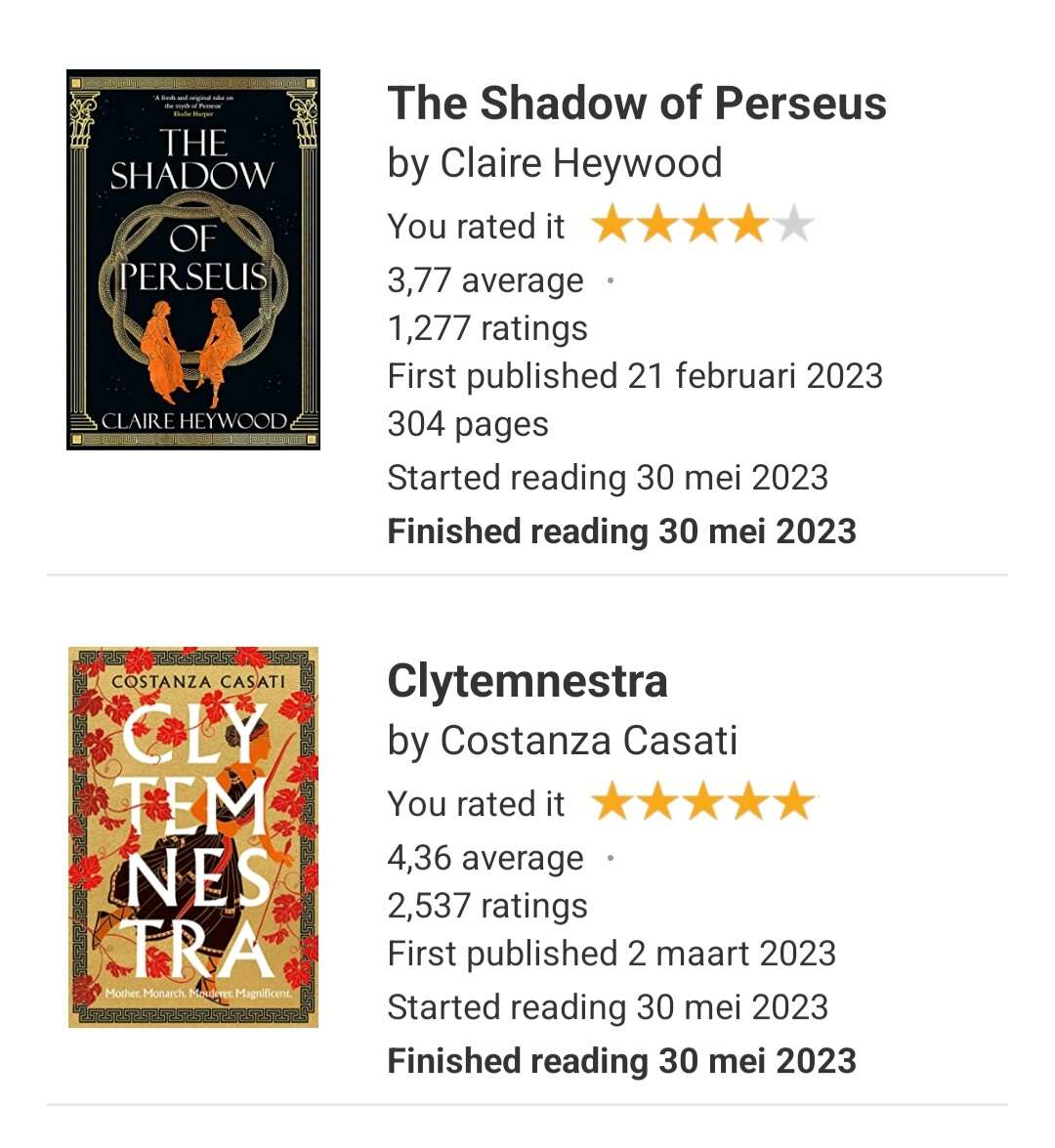Screen dimensions: 1055x1148
Task: Tap the fifth star on Clytemnestra rating
Action: (x=794, y=803)
